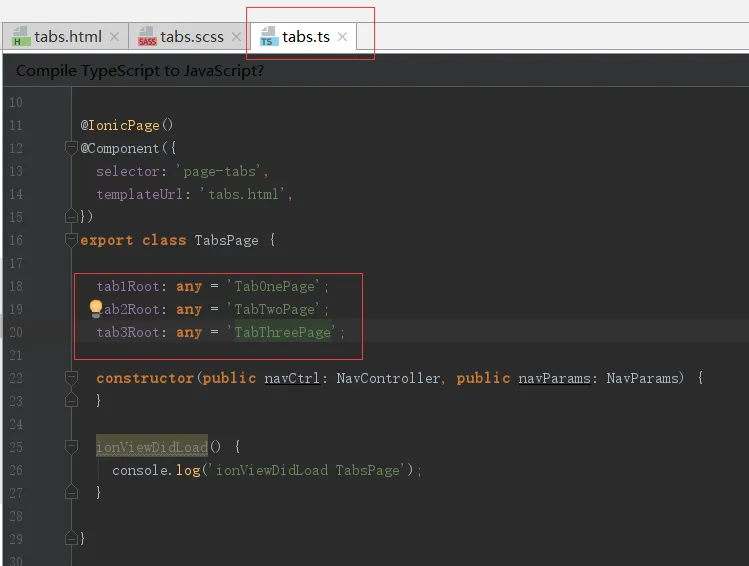Click the 'TabTwoPage' string
This screenshot has width=749, height=566.
coord(274,309)
